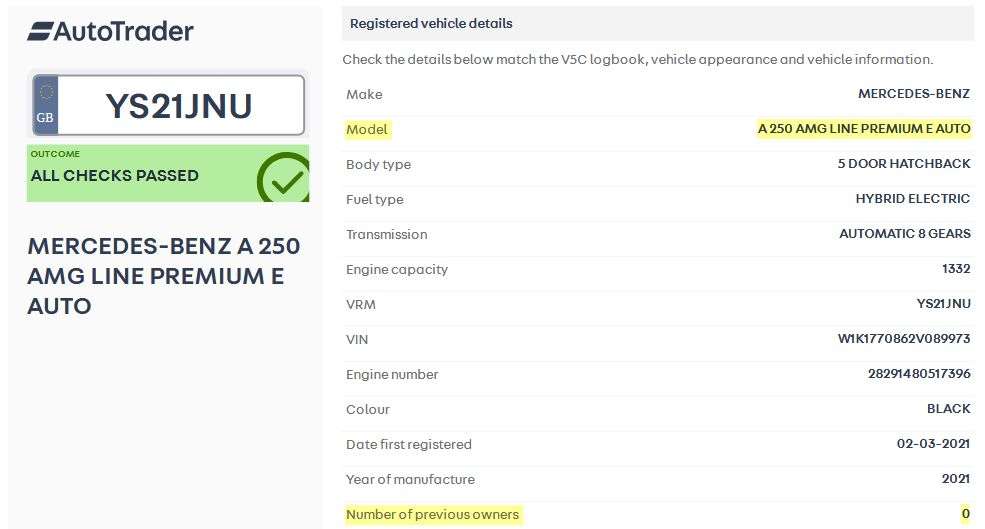
Task: Select the VIN value W1K1770862V089973
Action: 904,339
